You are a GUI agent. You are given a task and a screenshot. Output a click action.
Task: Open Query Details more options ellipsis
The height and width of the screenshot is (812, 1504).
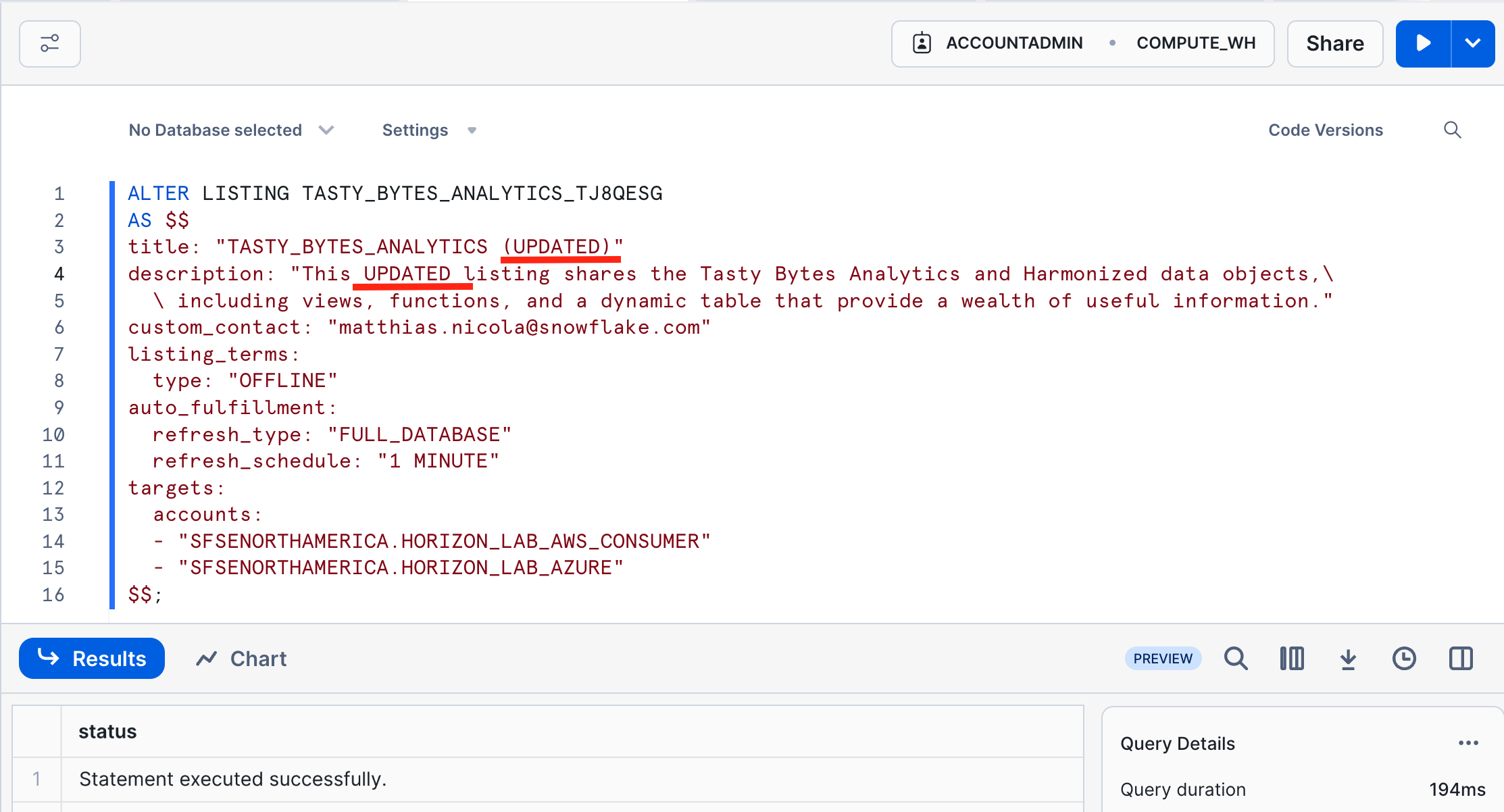1468,743
